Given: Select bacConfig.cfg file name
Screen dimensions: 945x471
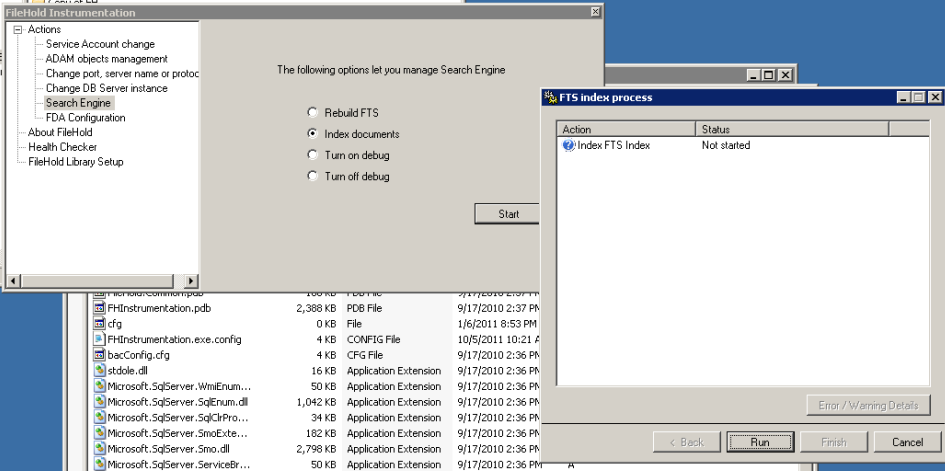Looking at the screenshot, I should pos(139,355).
